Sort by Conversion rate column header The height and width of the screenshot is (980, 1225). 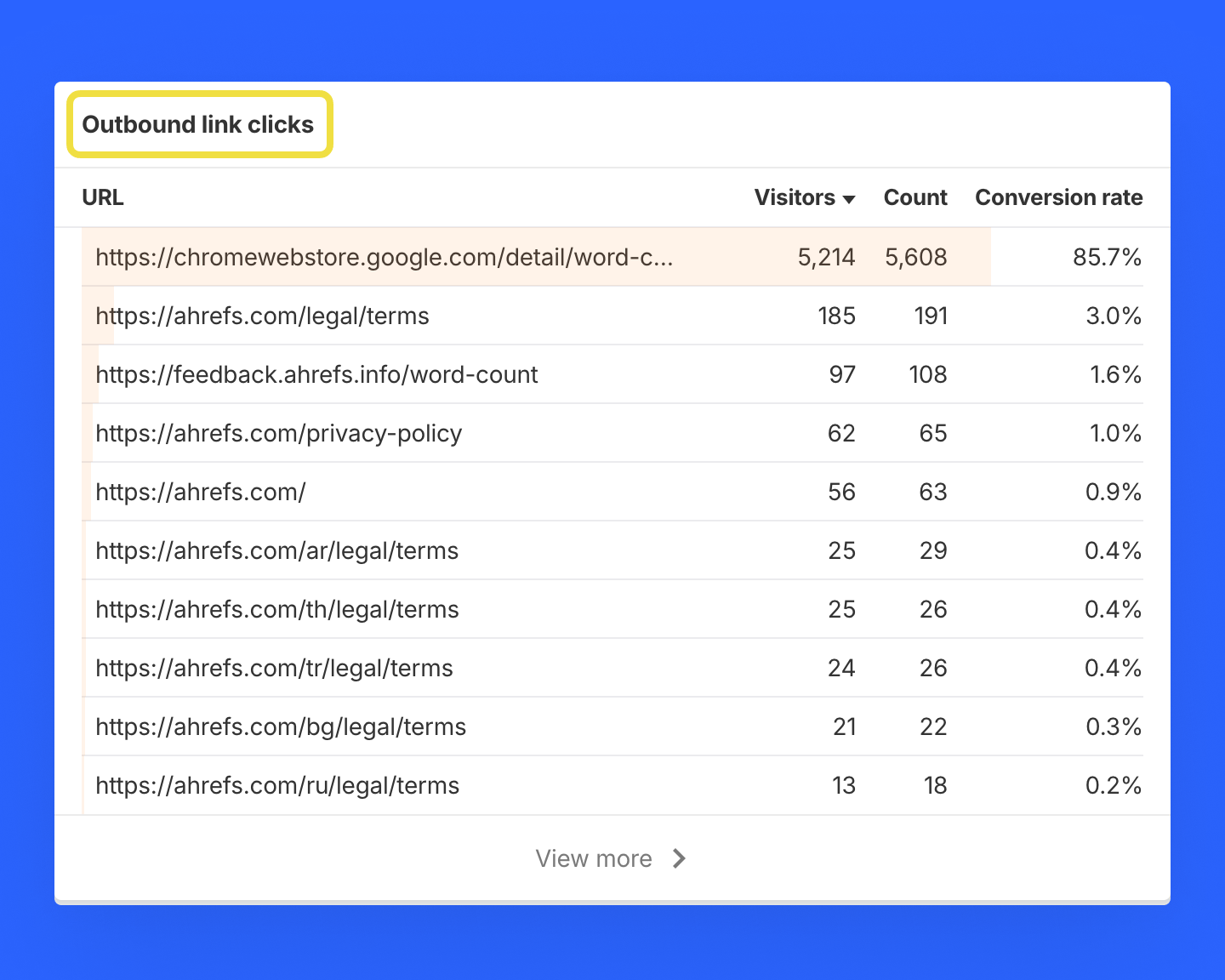pos(1059,197)
